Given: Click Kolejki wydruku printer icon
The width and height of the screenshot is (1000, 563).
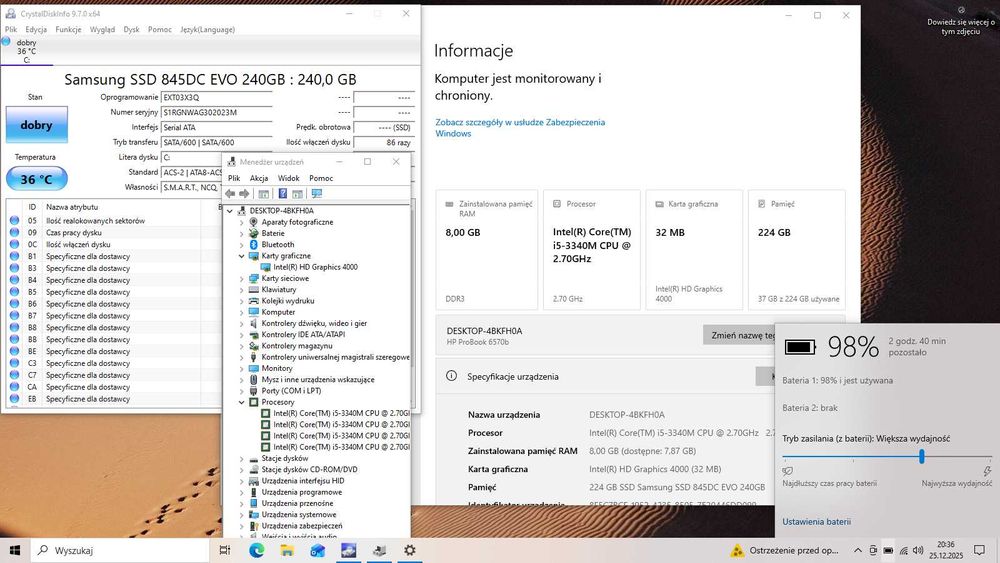Looking at the screenshot, I should tap(253, 301).
